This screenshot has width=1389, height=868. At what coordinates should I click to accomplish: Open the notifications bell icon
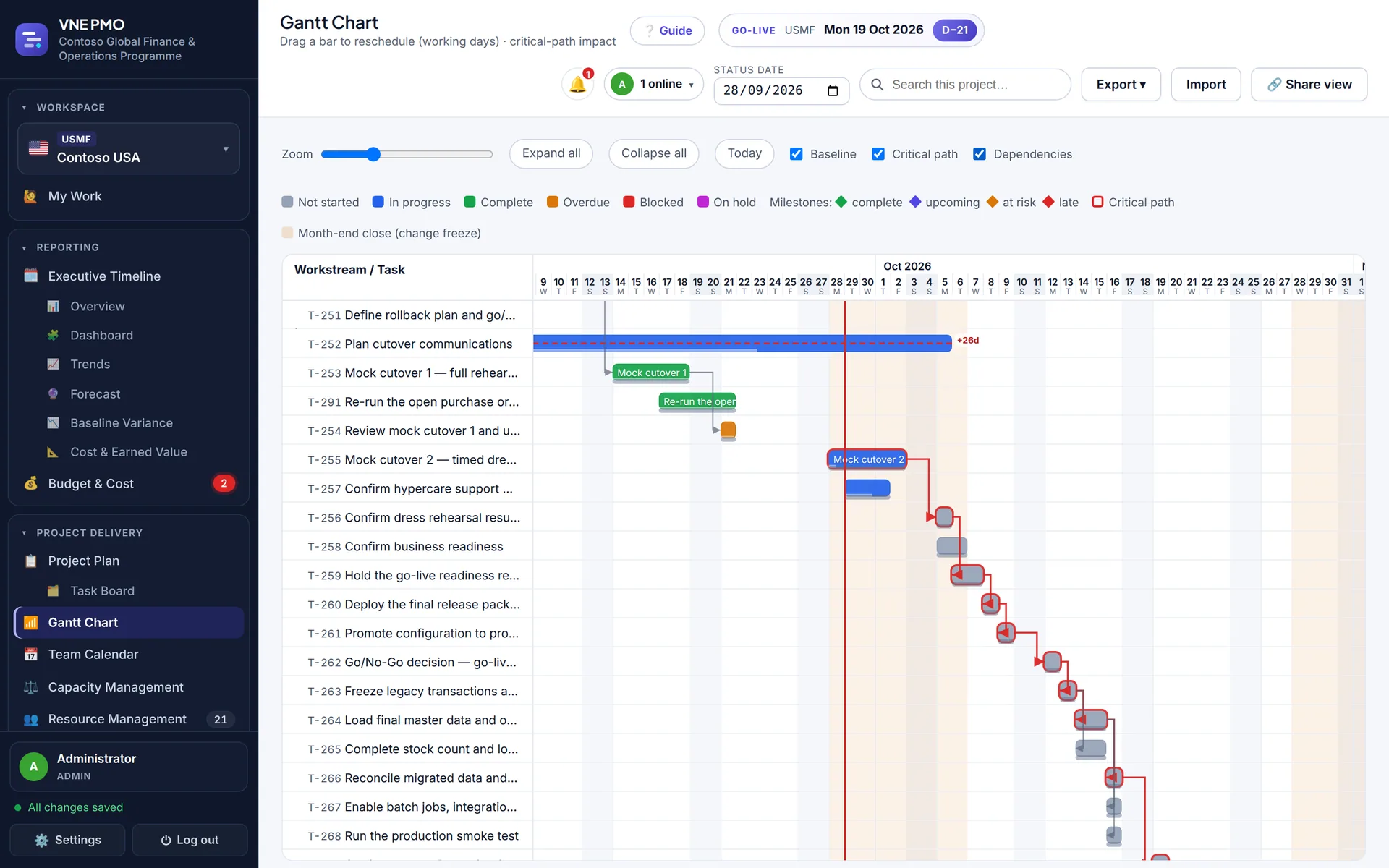pos(577,85)
